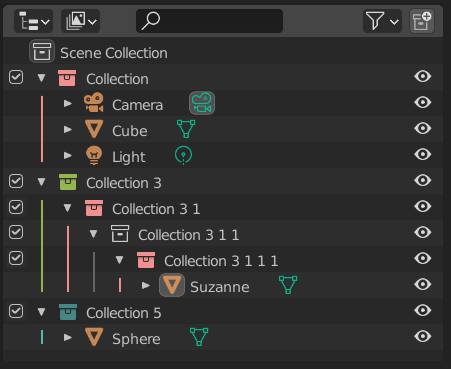Open the filter options dropdown

tap(382, 21)
